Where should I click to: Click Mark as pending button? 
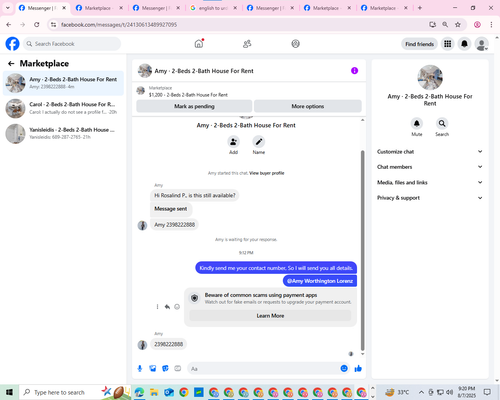point(194,106)
